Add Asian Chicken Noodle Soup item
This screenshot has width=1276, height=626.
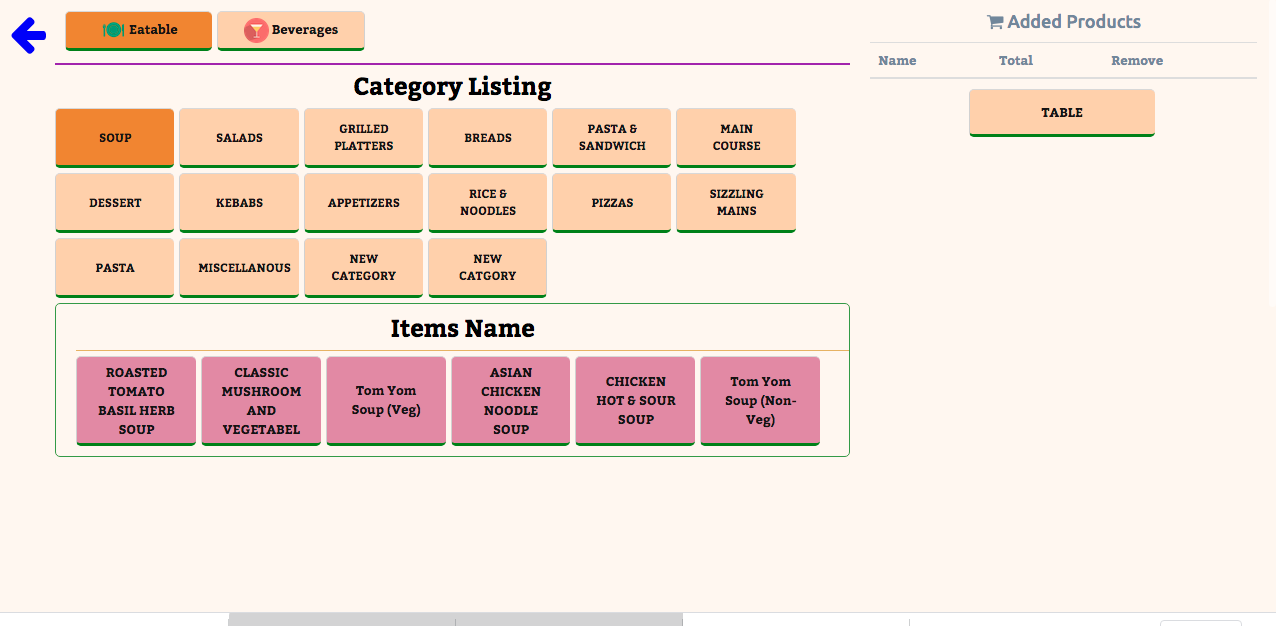tap(511, 401)
